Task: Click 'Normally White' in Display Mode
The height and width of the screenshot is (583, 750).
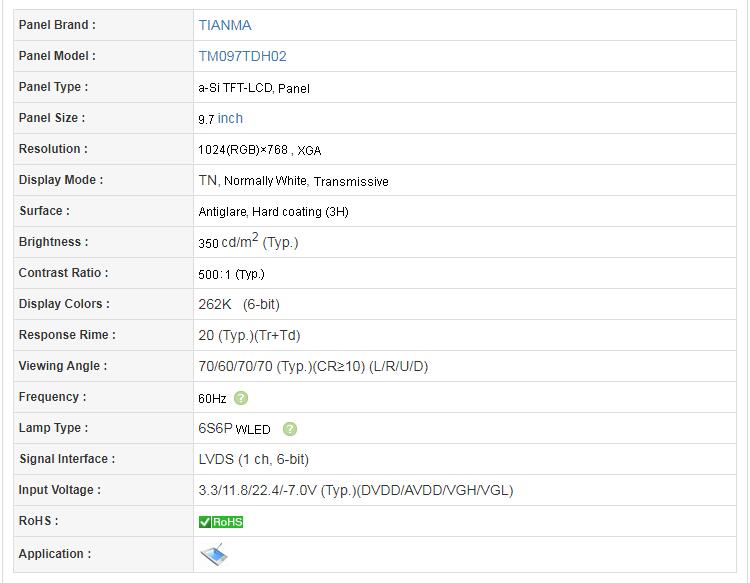Action: (266, 181)
